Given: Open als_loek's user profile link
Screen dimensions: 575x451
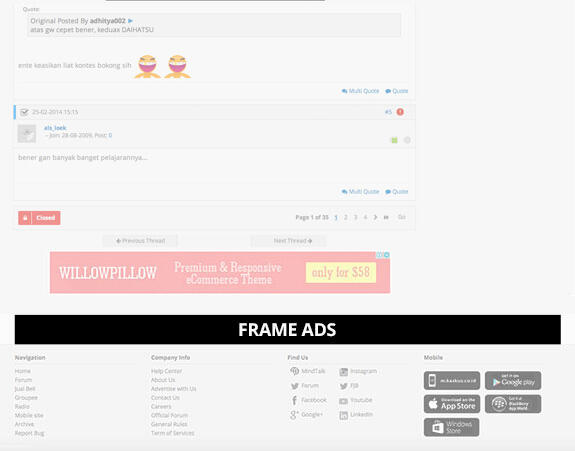Looking at the screenshot, I should 55,128.
